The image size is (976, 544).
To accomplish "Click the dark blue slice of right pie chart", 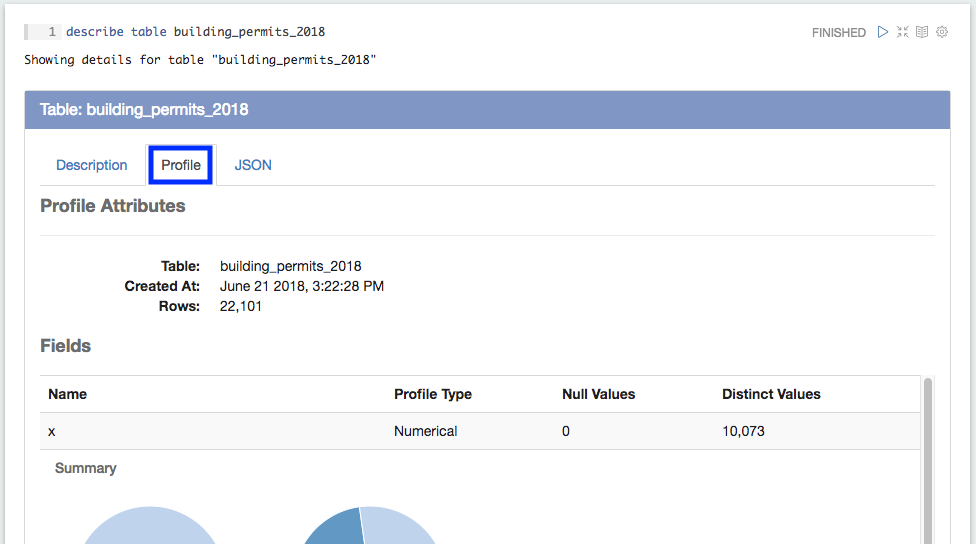I will (339, 529).
